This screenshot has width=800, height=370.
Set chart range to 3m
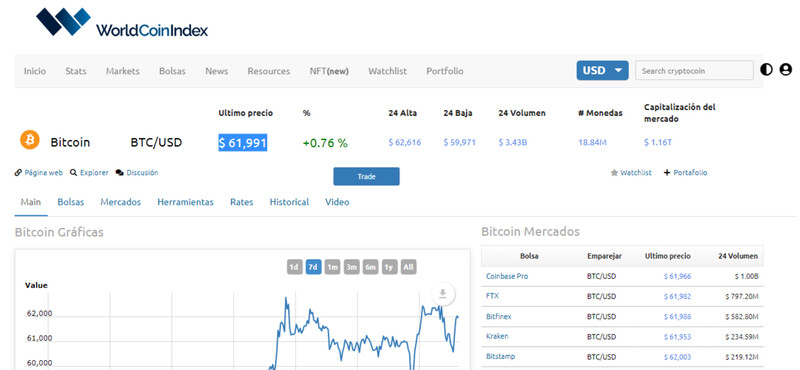351,267
